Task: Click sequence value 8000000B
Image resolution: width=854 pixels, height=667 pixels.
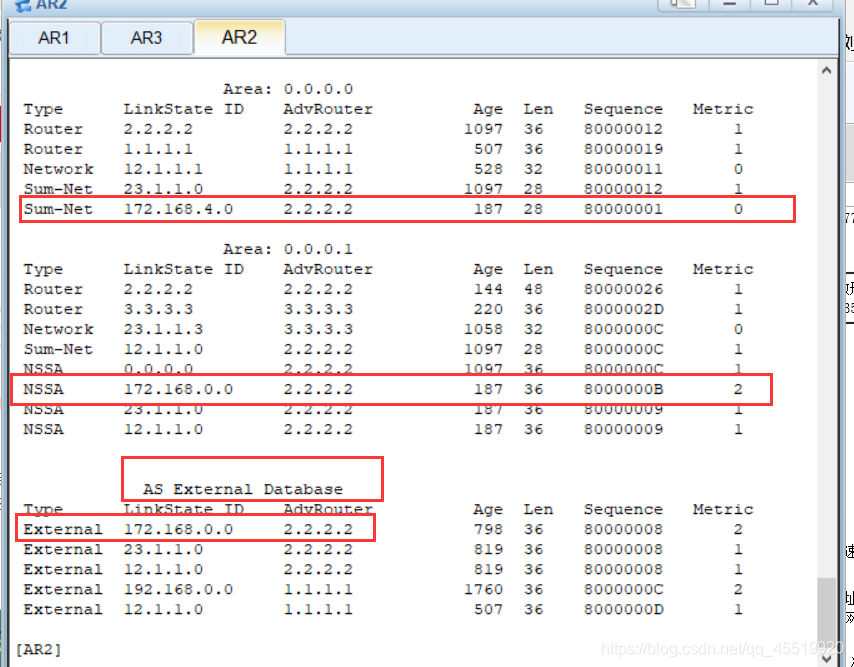Action: (x=624, y=389)
